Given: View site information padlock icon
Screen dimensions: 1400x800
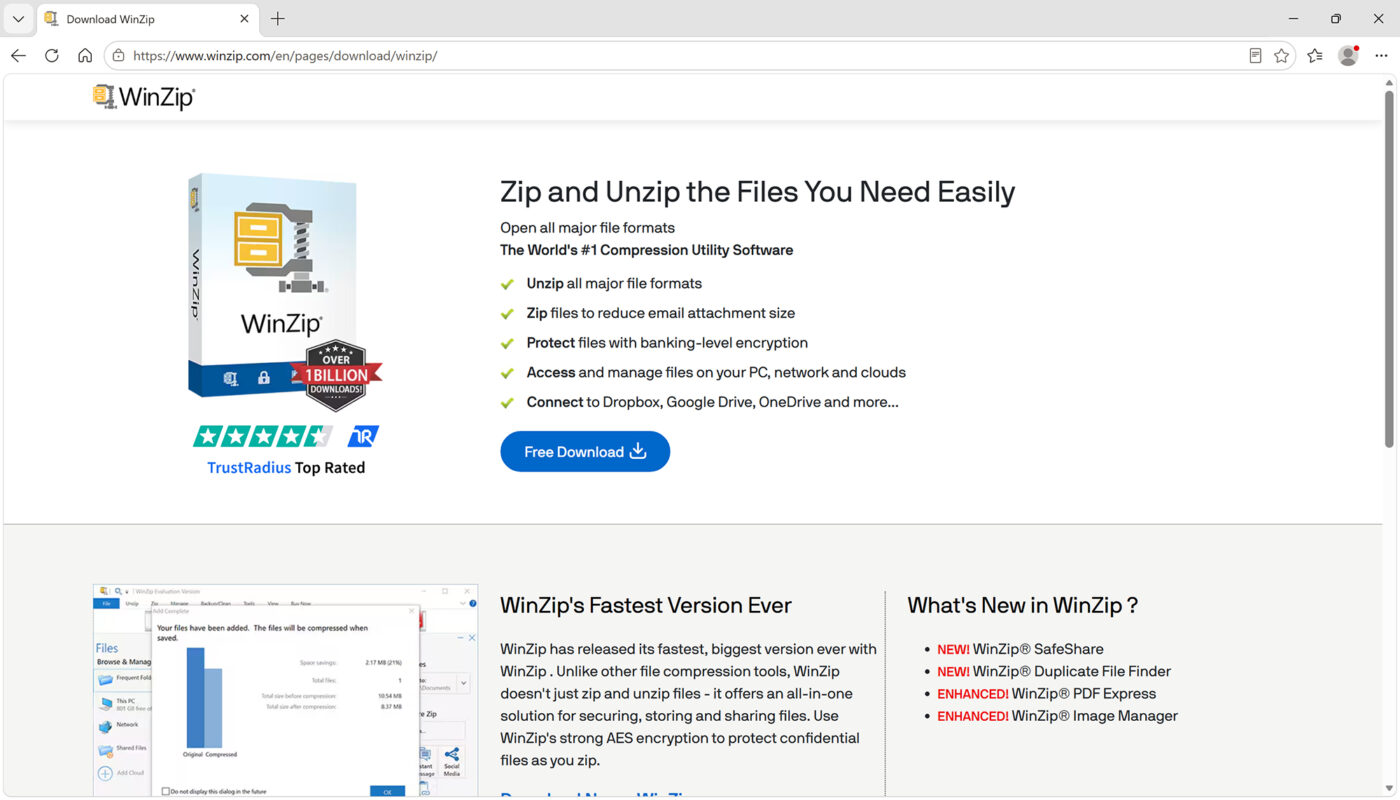Looking at the screenshot, I should [118, 56].
